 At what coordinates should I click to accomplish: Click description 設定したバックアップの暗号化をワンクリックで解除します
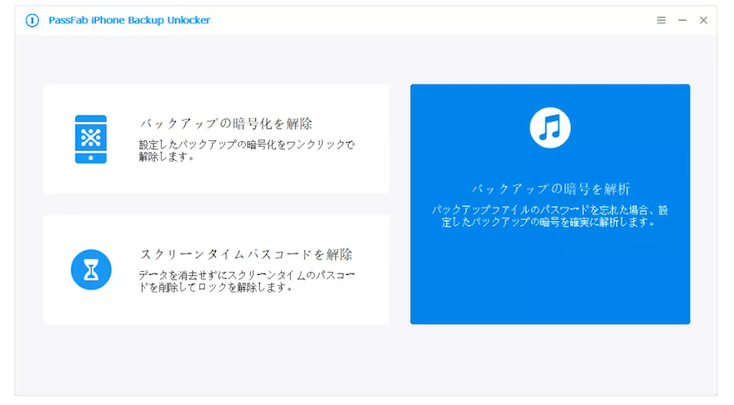(x=247, y=151)
